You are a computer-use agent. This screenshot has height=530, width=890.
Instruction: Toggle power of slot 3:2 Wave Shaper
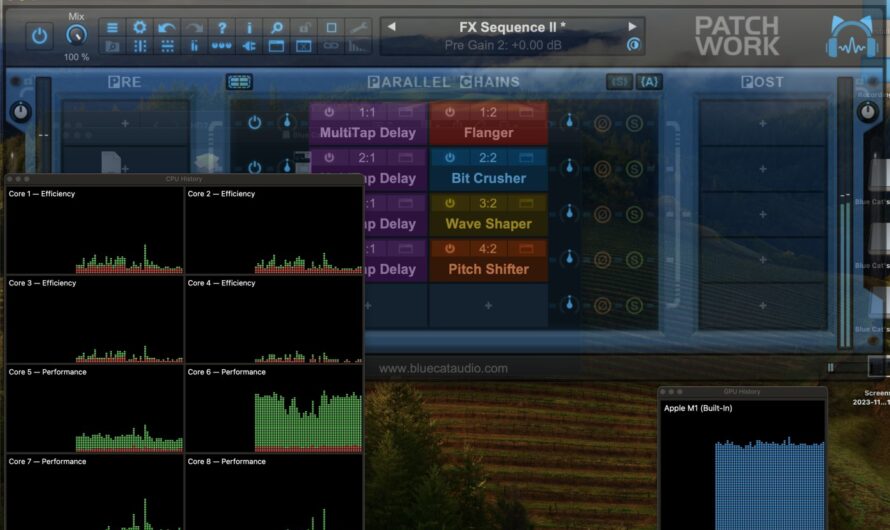click(x=450, y=203)
